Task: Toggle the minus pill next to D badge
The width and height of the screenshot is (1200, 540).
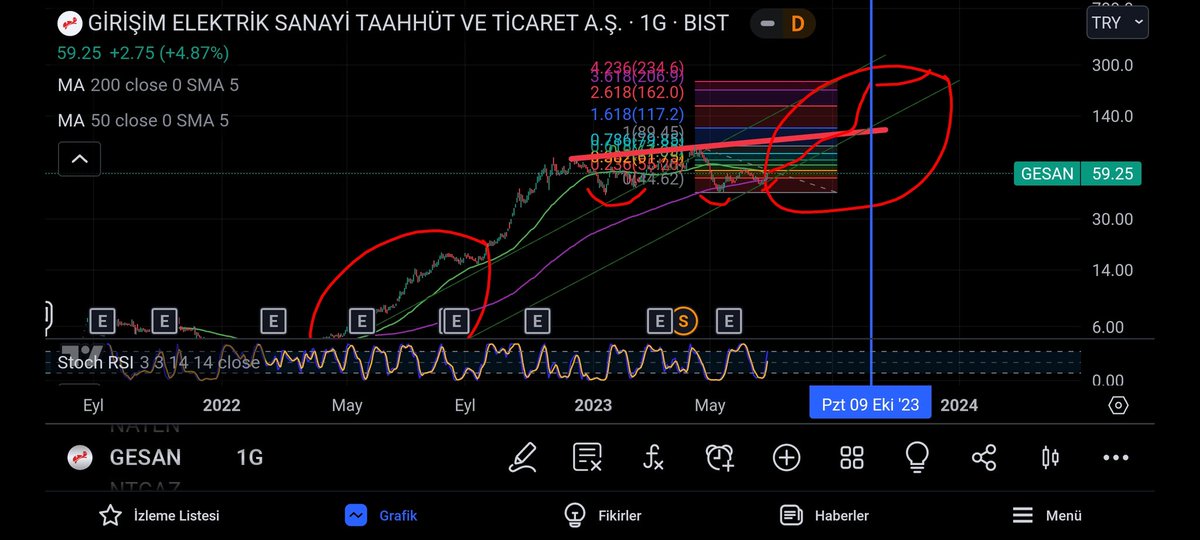Action: pos(767,23)
